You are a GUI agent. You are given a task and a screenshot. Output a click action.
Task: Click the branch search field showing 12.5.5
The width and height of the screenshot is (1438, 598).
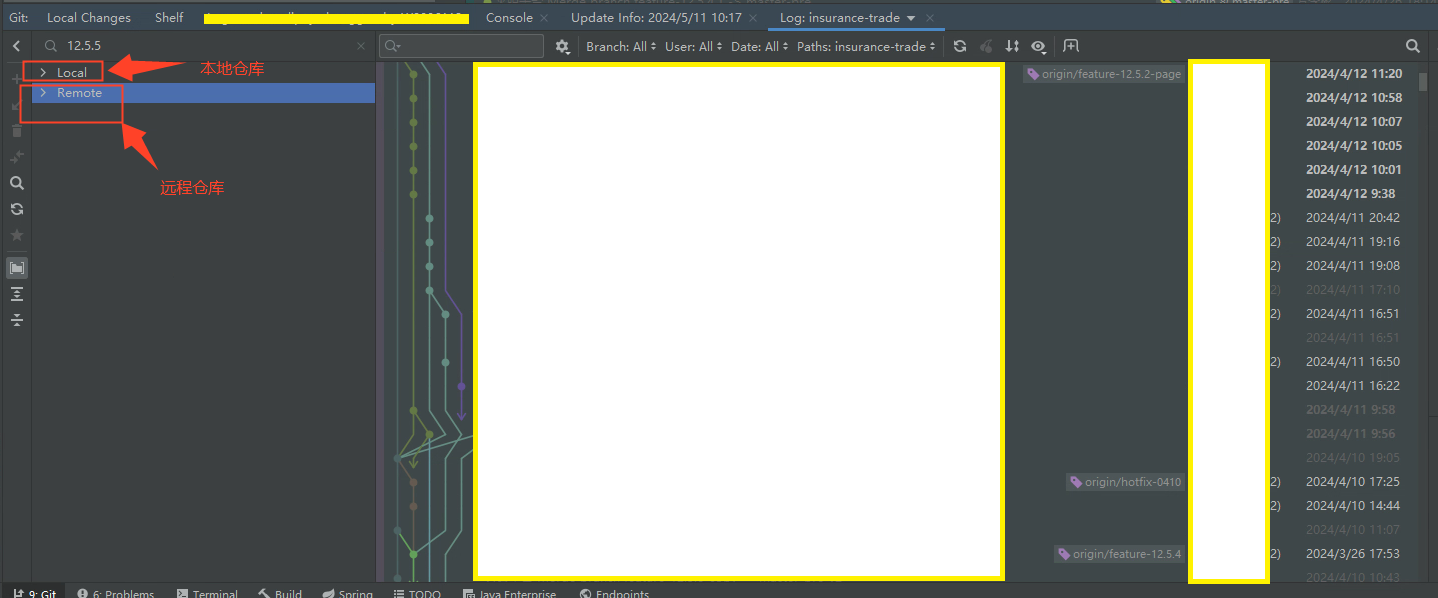click(205, 46)
